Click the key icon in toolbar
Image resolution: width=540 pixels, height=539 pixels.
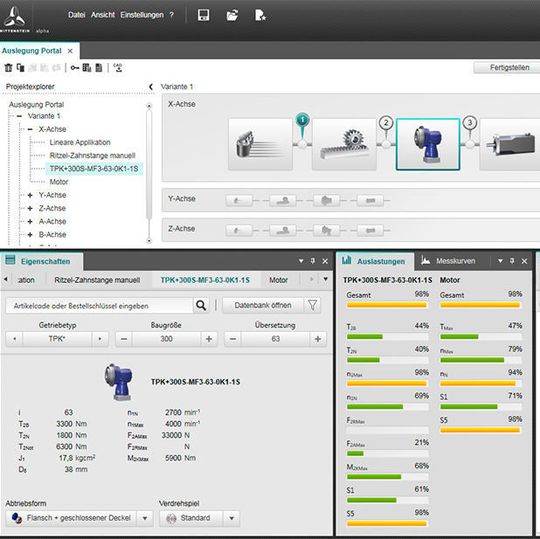[74, 68]
